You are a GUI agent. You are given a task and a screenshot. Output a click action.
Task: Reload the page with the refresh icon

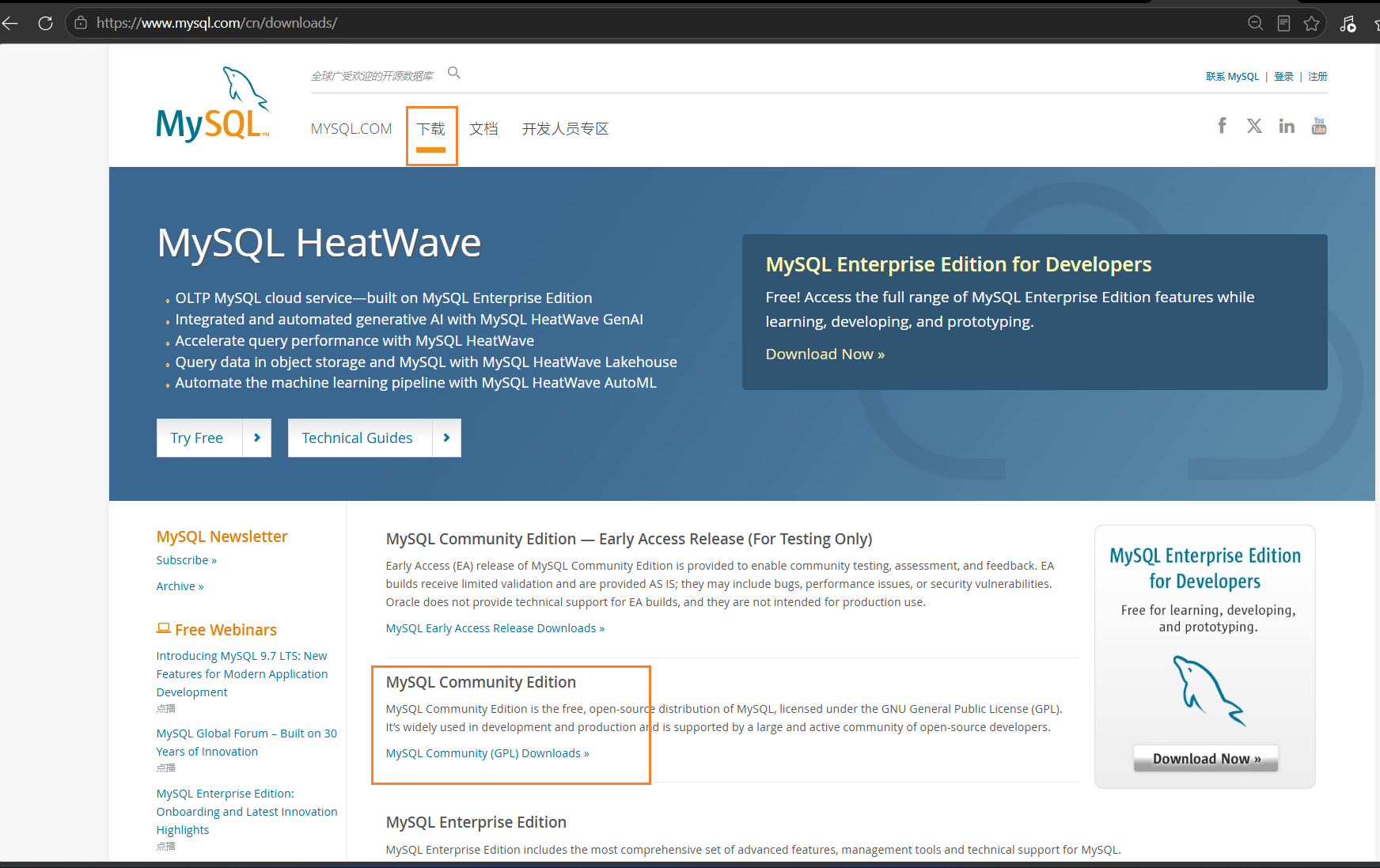pyautogui.click(x=45, y=23)
